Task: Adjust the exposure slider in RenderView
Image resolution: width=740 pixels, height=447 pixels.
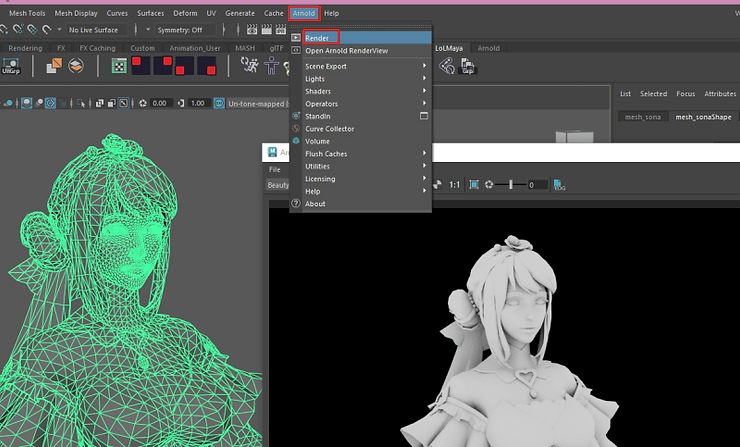Action: (x=511, y=185)
